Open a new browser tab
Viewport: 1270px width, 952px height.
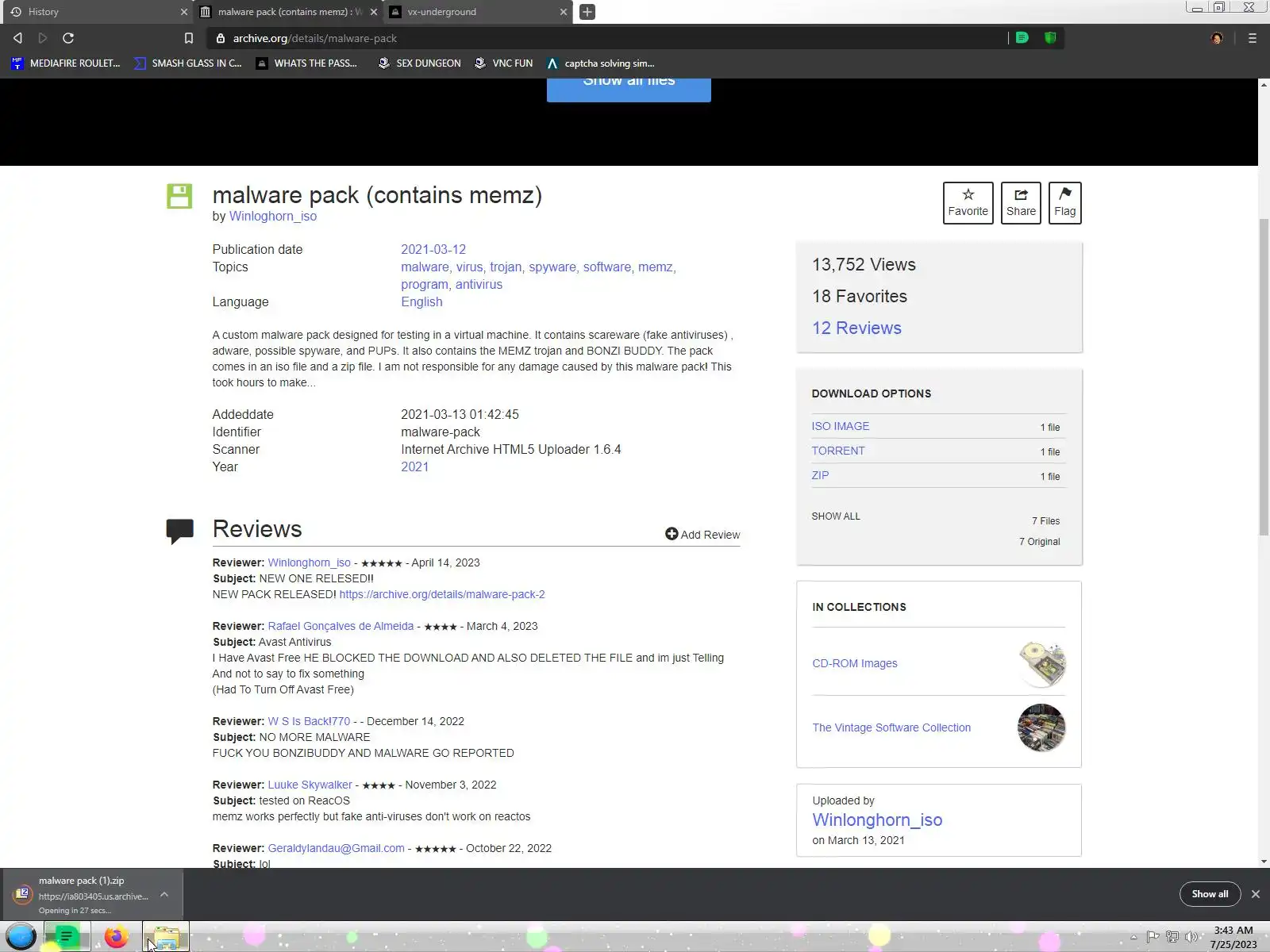point(587,12)
